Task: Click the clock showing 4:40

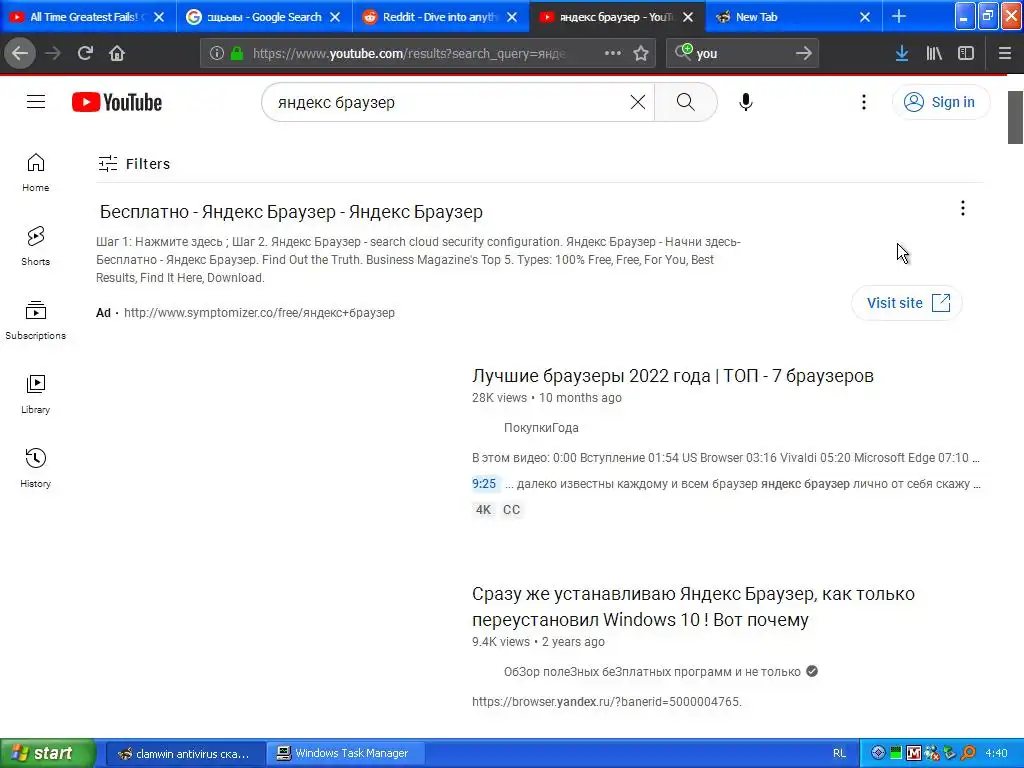Action: 996,754
